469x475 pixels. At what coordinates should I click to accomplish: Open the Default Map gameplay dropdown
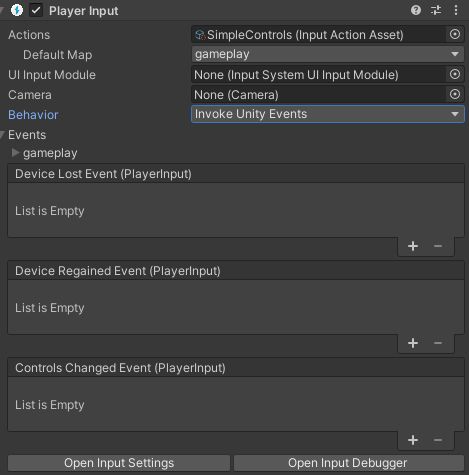[x=328, y=54]
